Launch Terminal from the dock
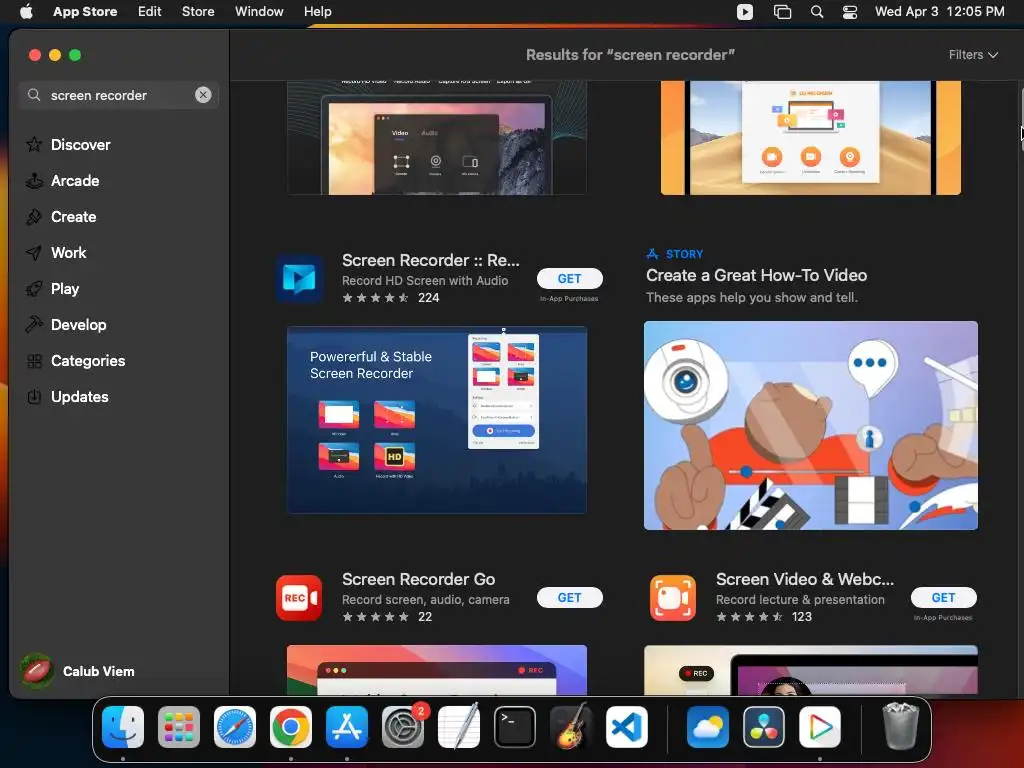 click(x=515, y=727)
